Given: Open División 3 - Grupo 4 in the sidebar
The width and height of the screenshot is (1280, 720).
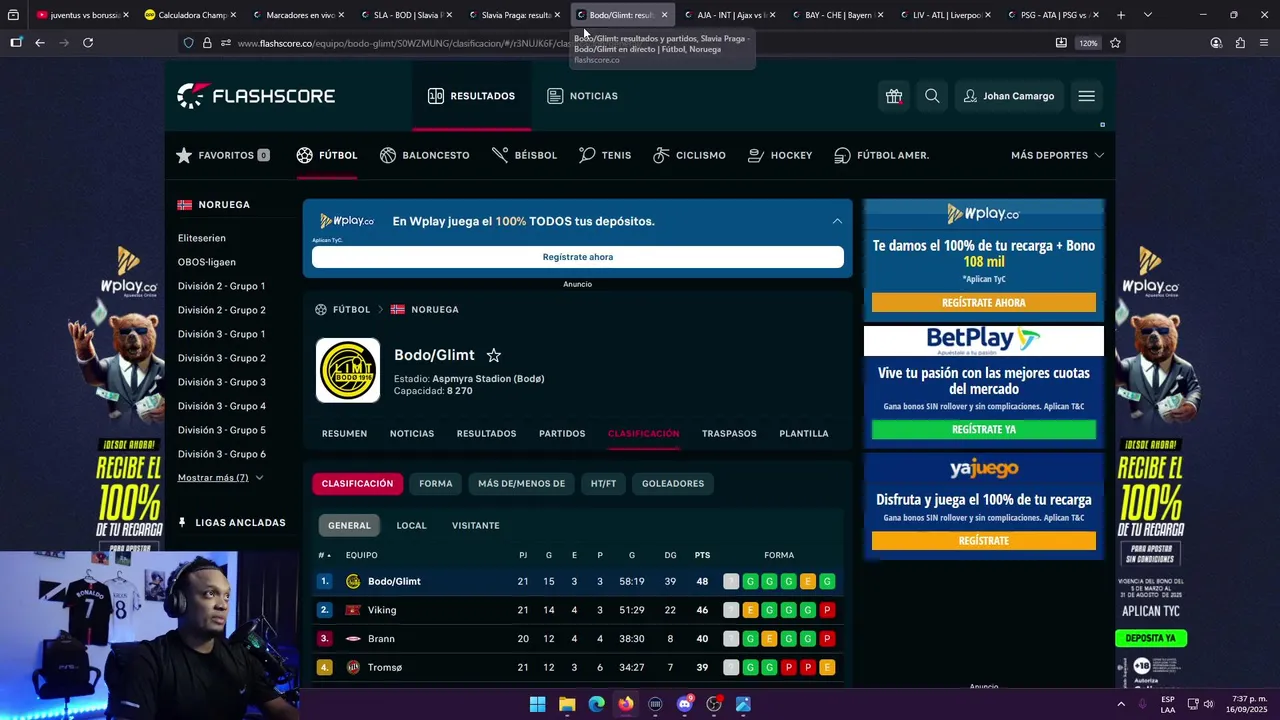Looking at the screenshot, I should [222, 406].
